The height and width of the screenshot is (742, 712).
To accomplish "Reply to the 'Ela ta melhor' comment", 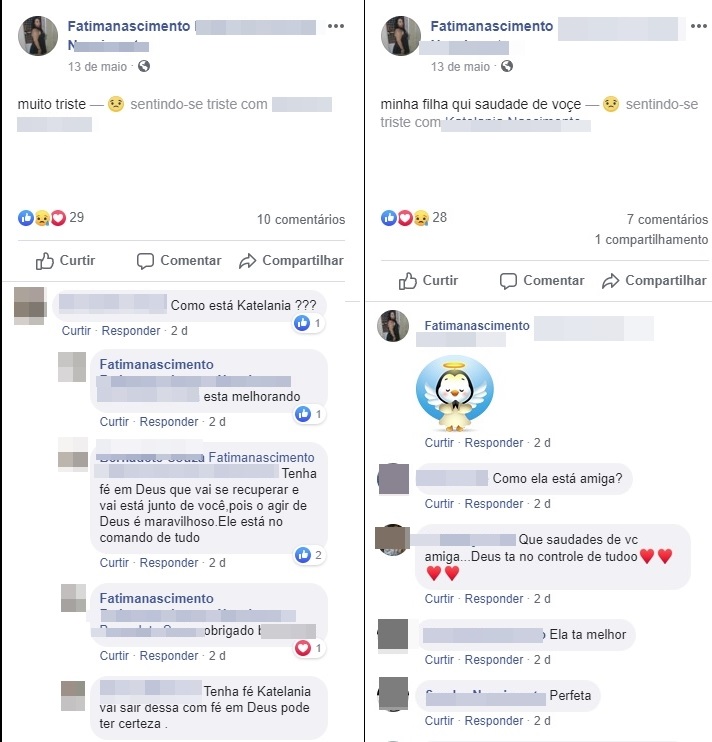I will [494, 660].
